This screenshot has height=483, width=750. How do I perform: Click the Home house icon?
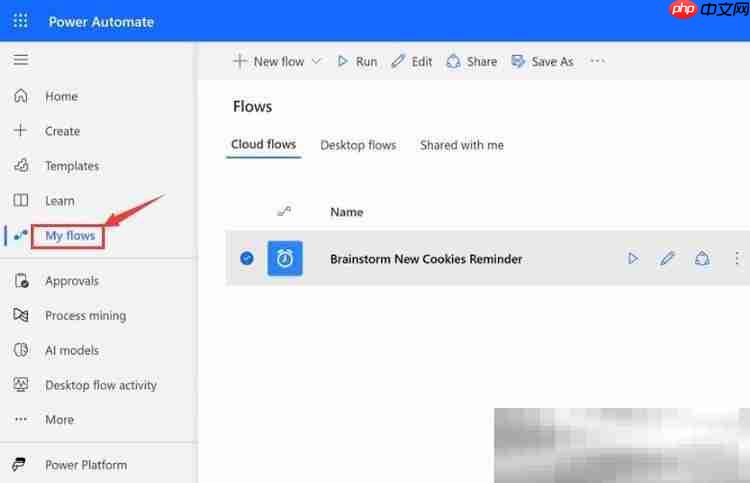(x=21, y=96)
